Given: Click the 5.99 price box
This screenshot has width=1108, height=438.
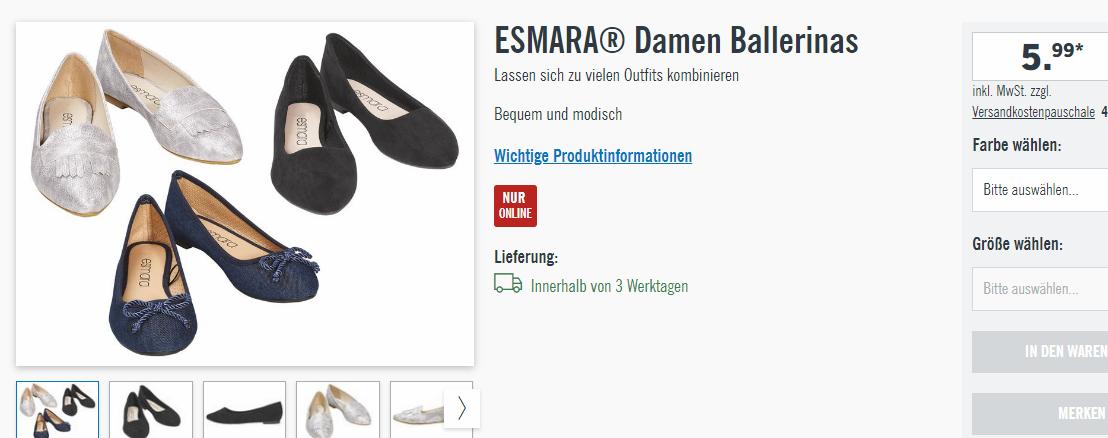Looking at the screenshot, I should click(1040, 57).
